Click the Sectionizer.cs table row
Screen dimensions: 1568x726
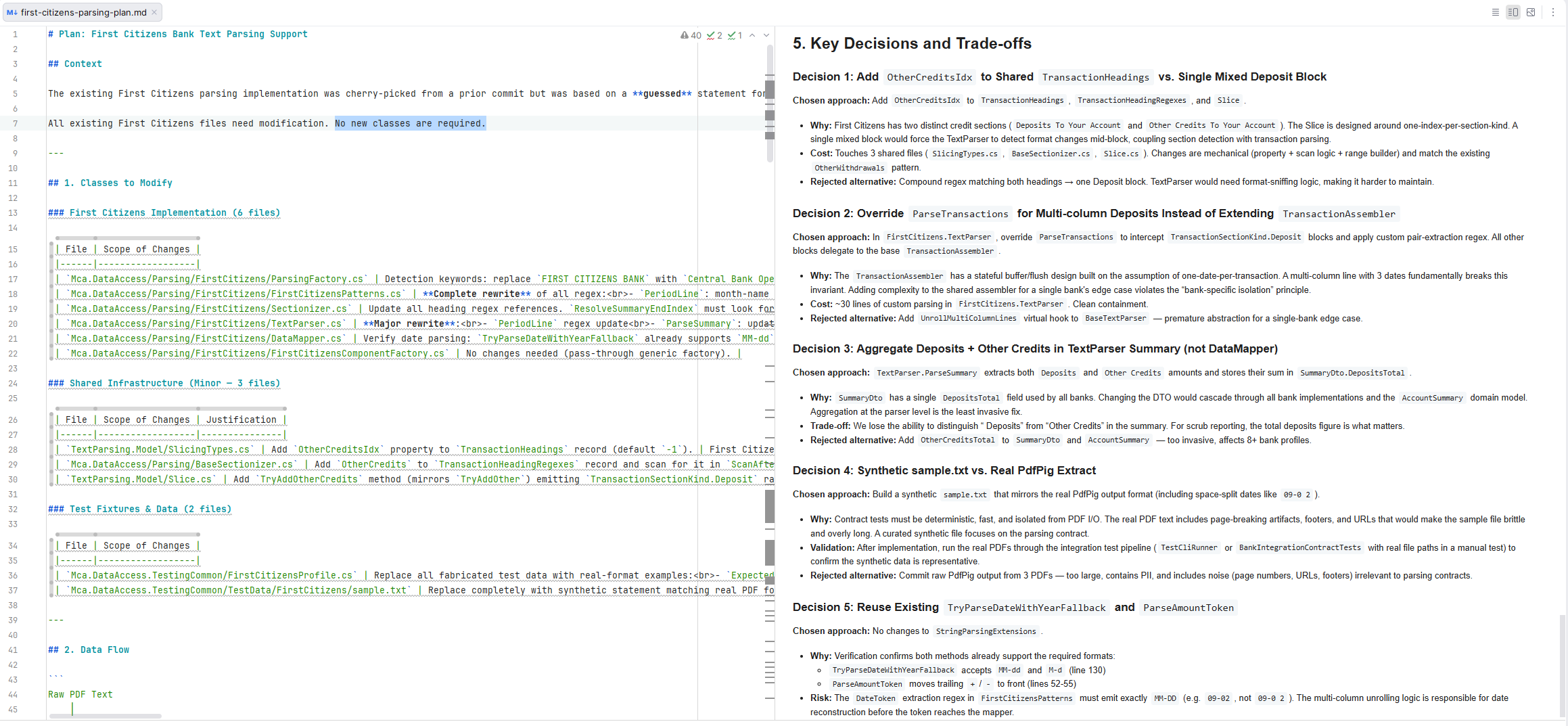tap(414, 309)
